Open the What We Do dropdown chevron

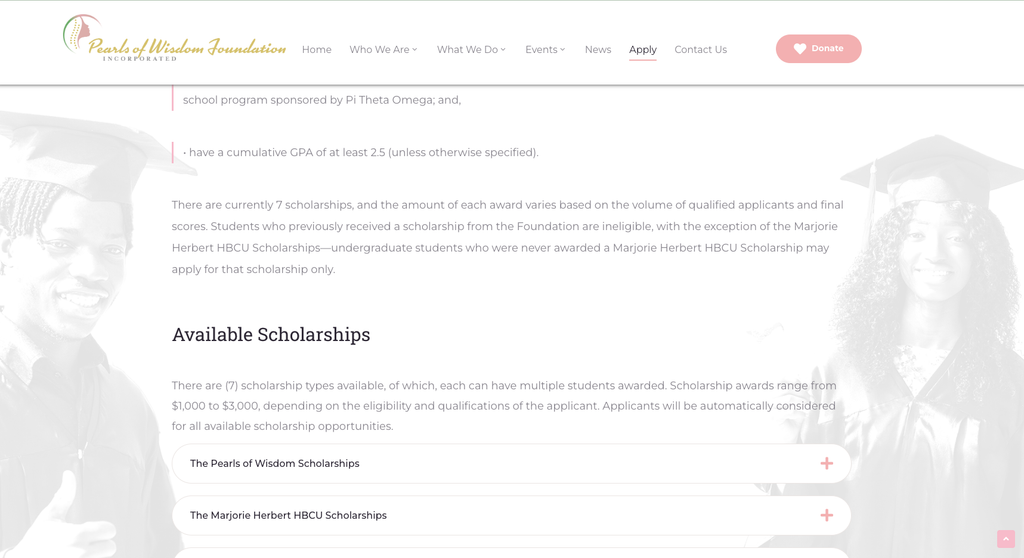(x=503, y=50)
